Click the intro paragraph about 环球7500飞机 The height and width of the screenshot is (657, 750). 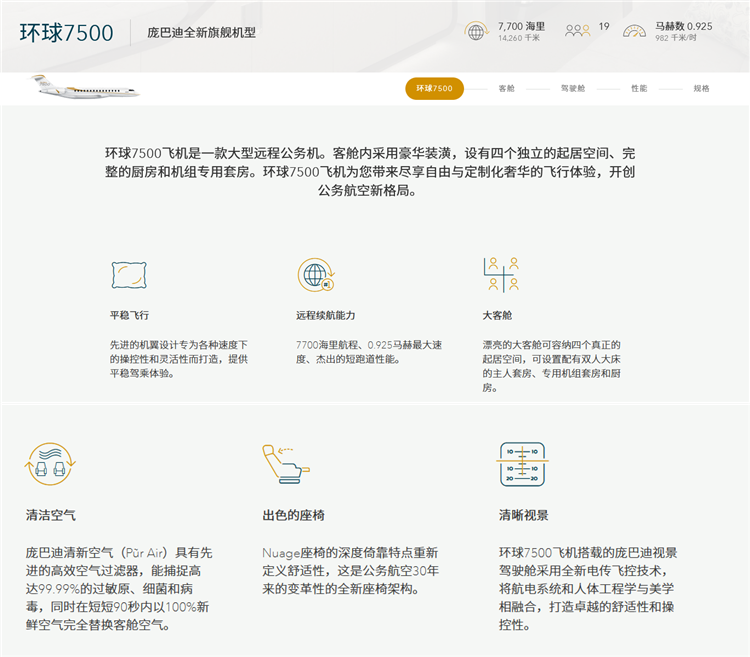point(370,172)
